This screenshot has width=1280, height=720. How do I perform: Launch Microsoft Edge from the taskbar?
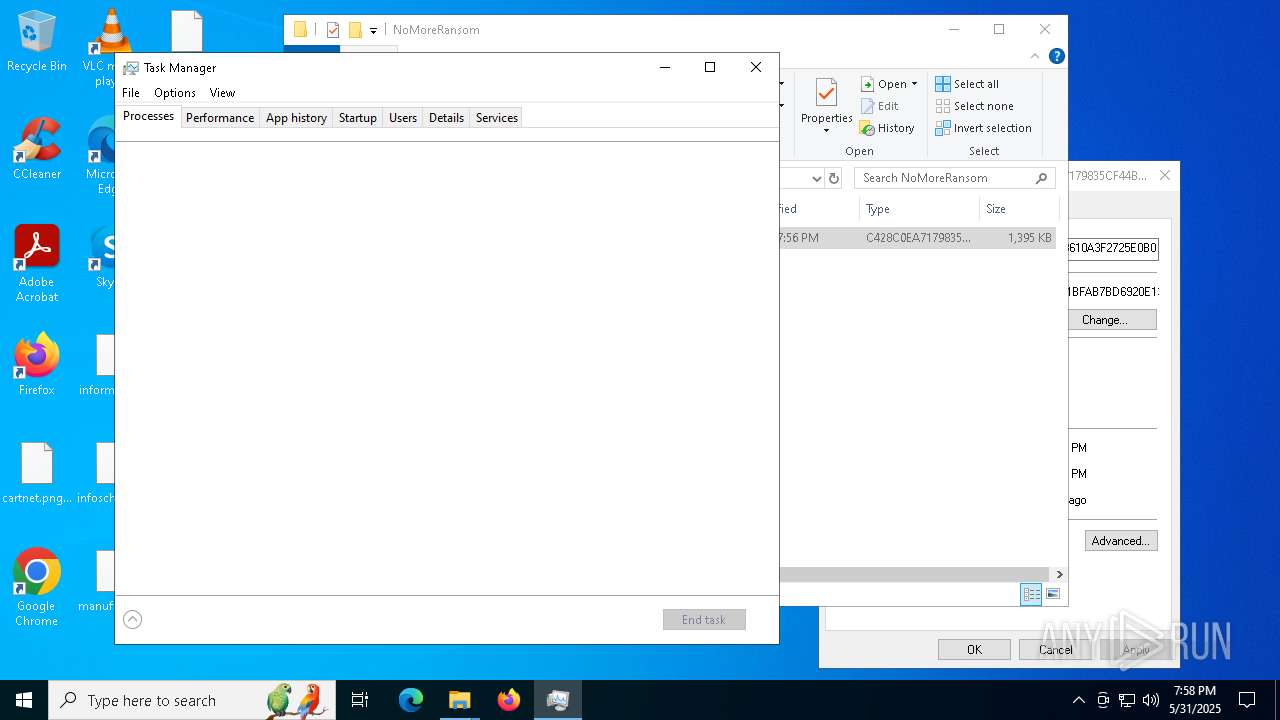(x=411, y=700)
